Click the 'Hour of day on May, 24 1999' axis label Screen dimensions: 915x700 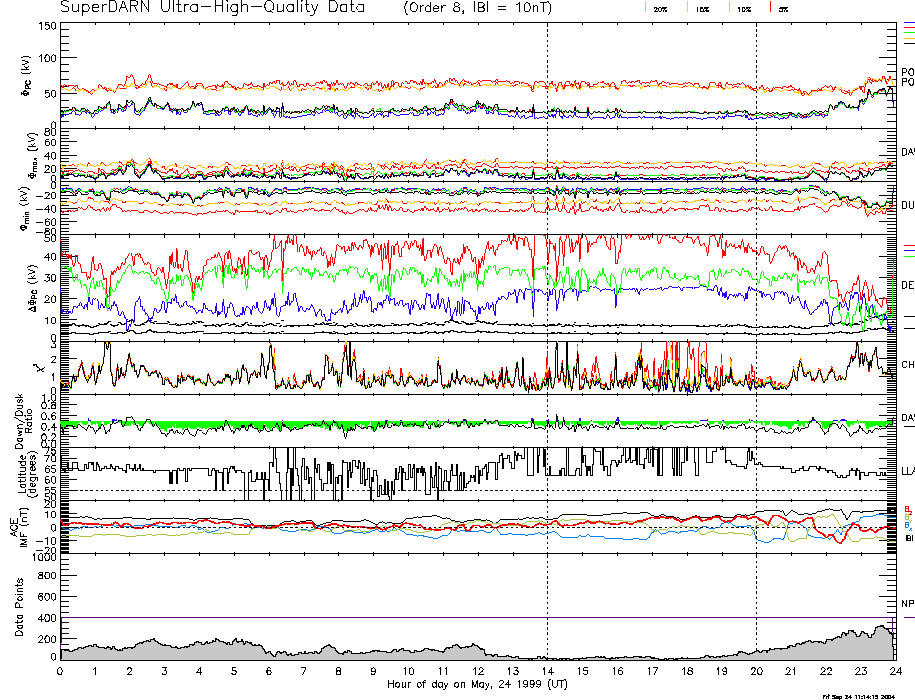point(478,685)
